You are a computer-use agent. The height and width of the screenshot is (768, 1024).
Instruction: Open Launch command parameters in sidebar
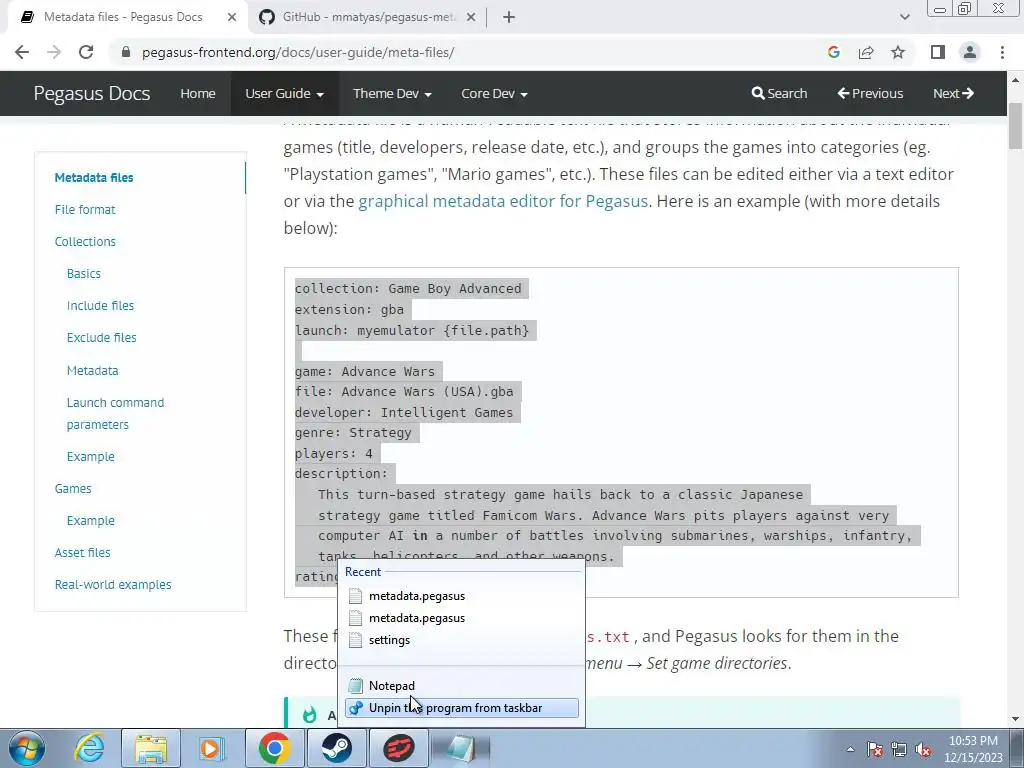click(115, 413)
